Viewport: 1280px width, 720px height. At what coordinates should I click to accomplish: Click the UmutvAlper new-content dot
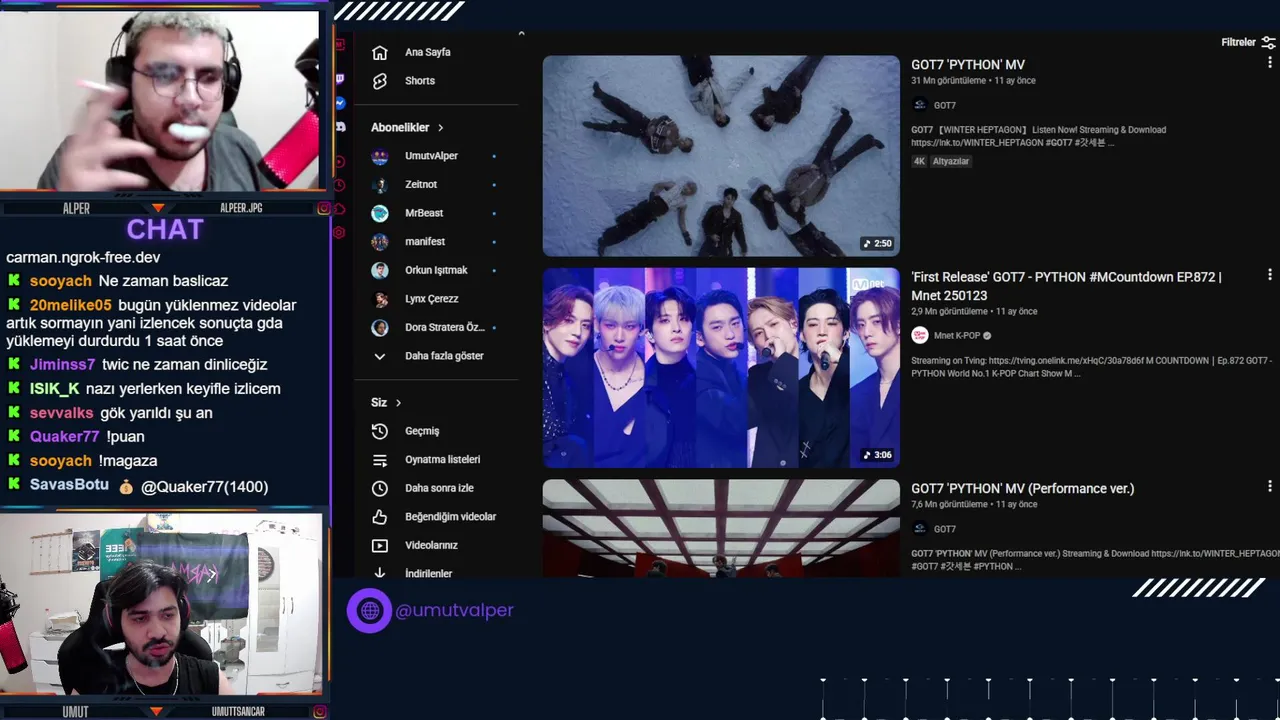click(x=494, y=157)
